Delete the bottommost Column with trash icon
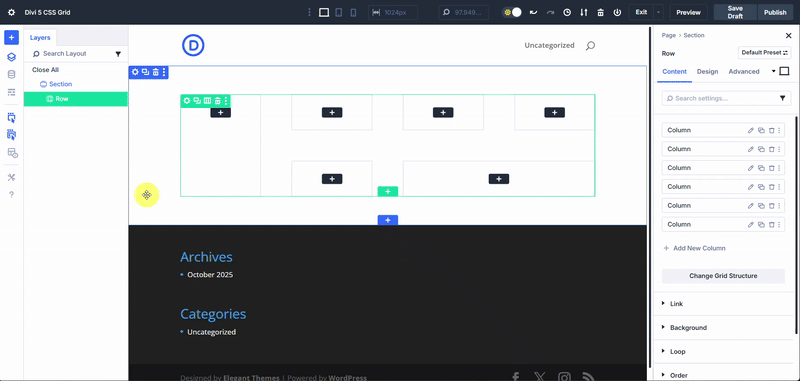Image resolution: width=800 pixels, height=381 pixels. 771,224
